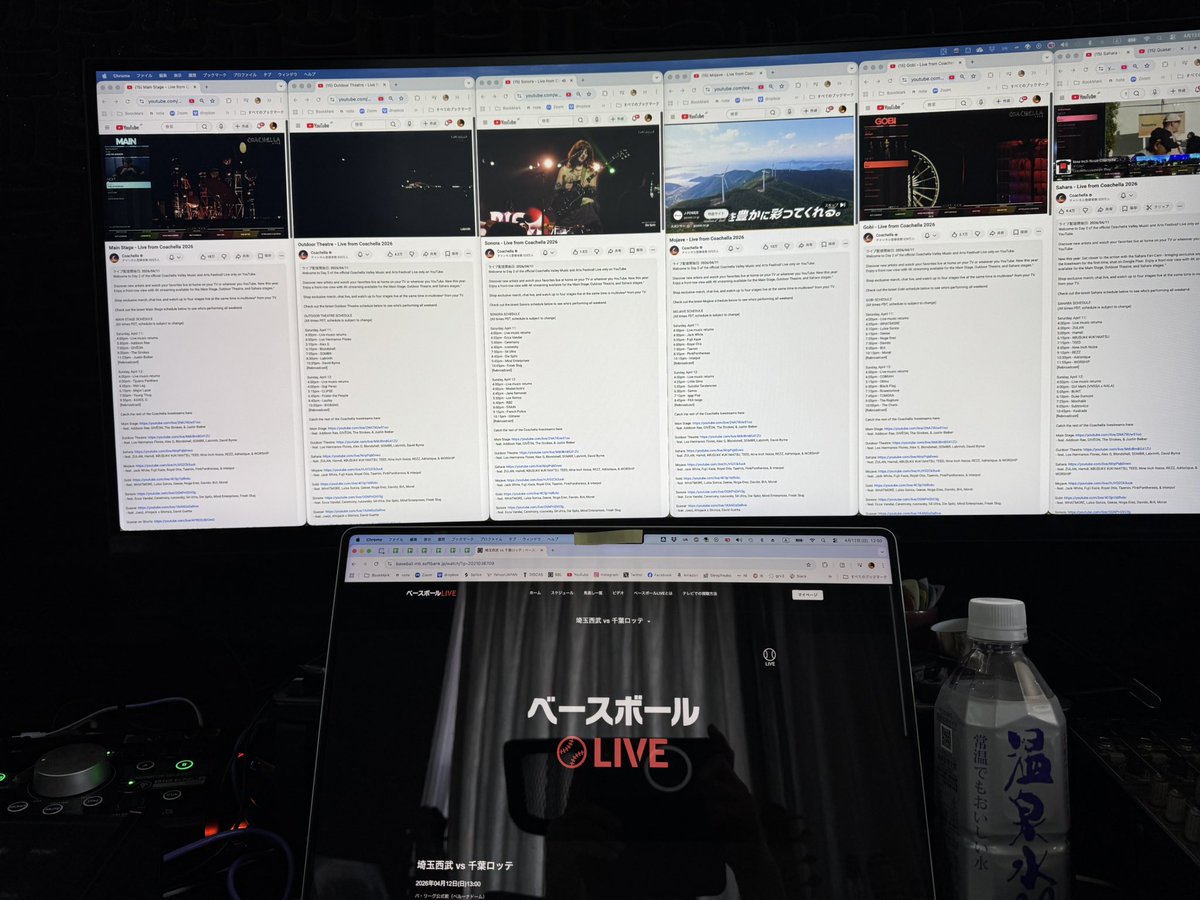1200x900 pixels.
Task: Click Save under the Outdoor Theatre video
Action: [x=452, y=254]
